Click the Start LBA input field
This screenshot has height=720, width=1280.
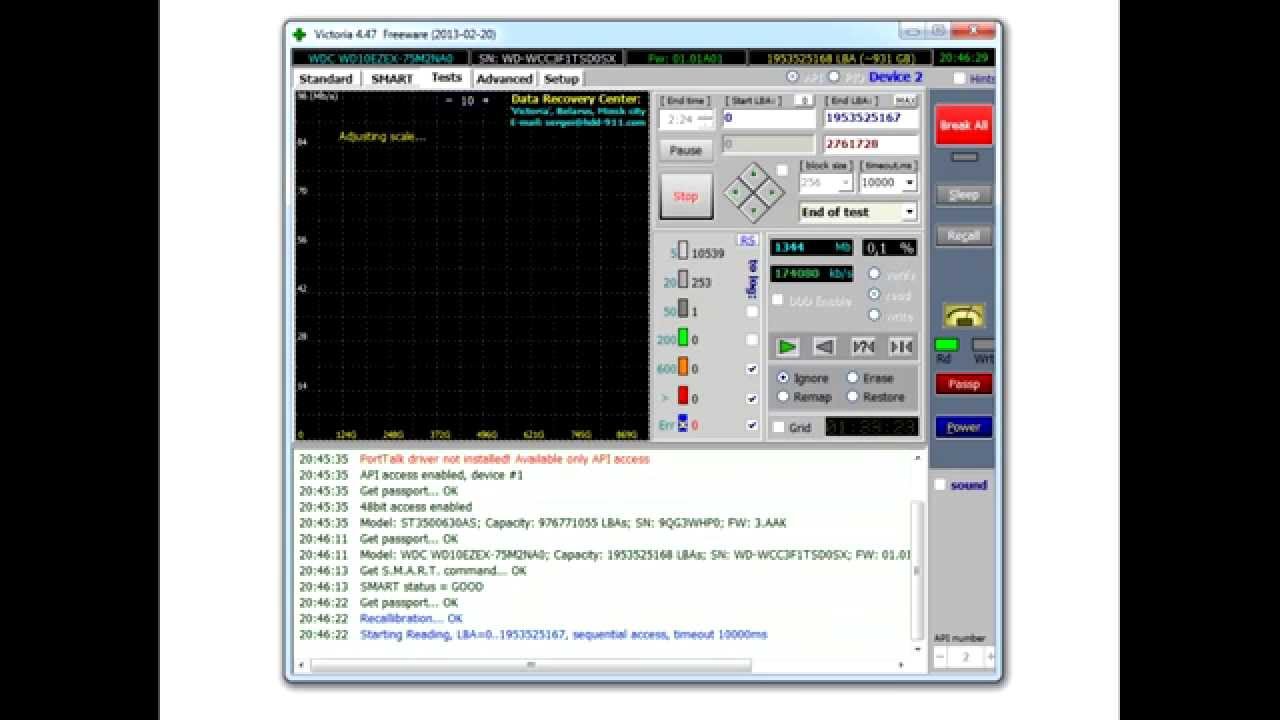[769, 118]
